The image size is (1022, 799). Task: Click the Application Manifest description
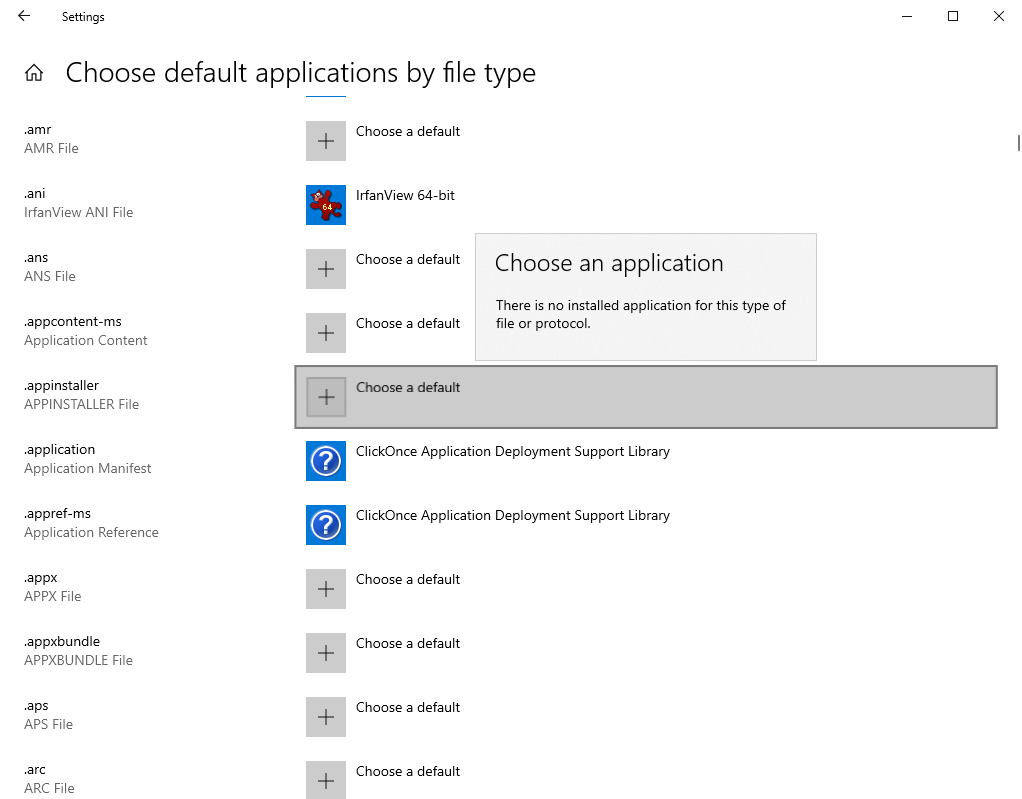tap(87, 469)
